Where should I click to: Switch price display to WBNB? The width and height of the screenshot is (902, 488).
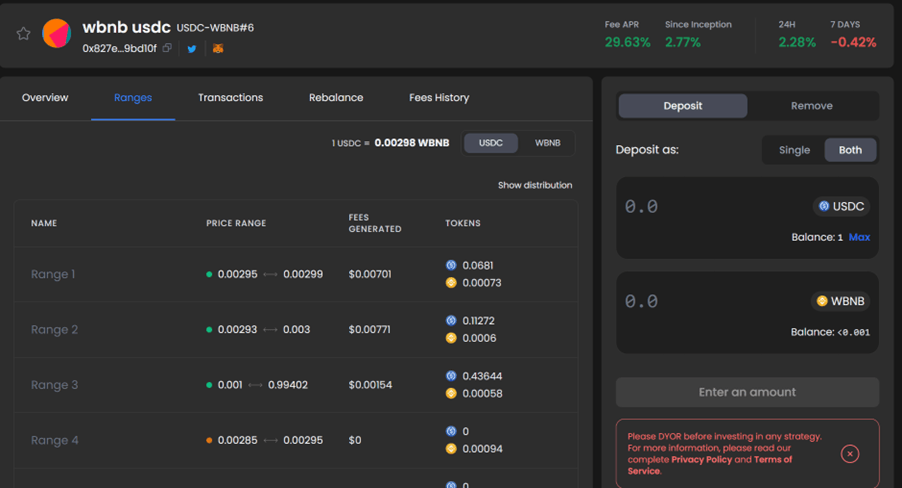547,143
